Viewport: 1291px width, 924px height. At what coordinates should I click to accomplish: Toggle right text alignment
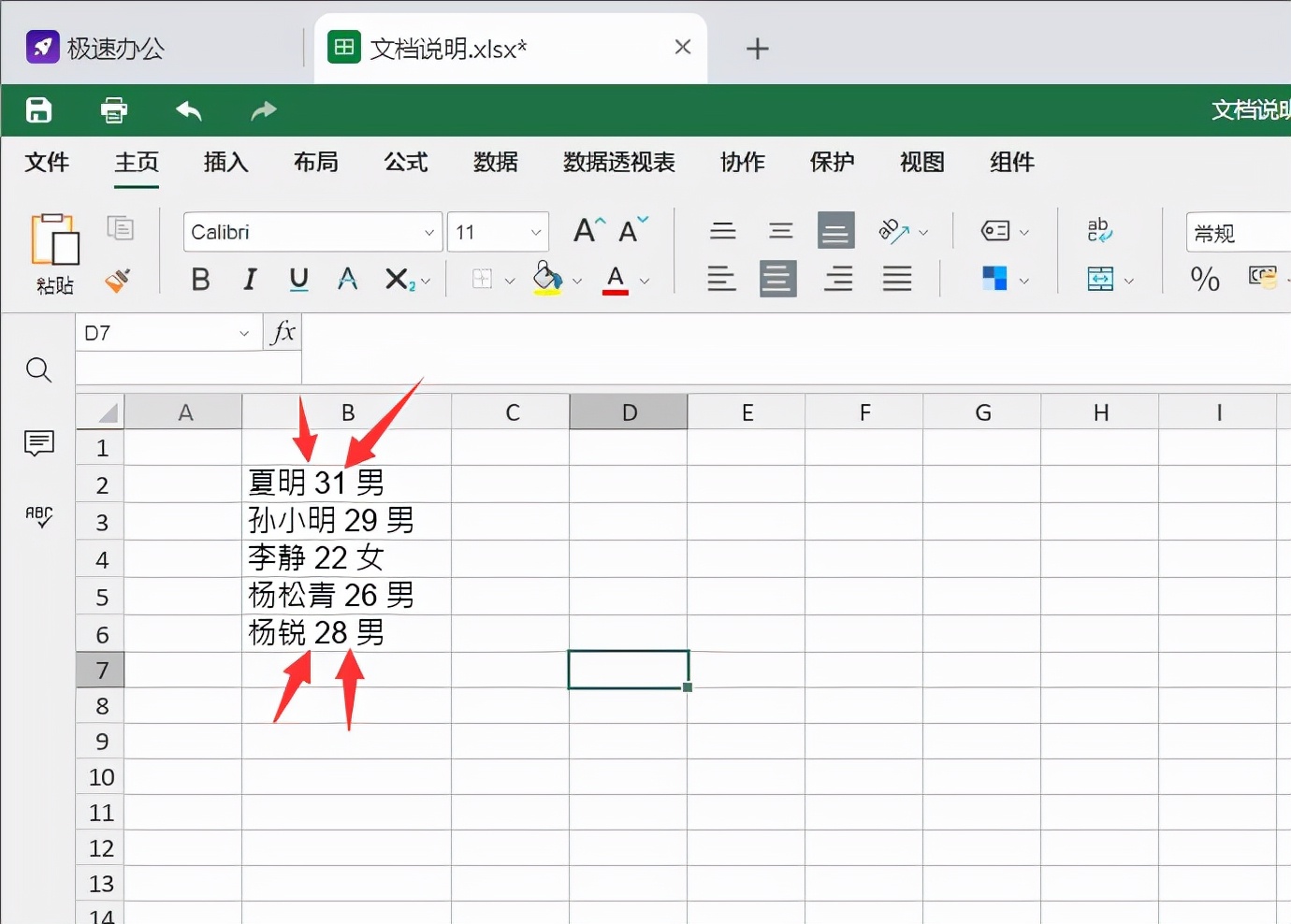tap(837, 279)
